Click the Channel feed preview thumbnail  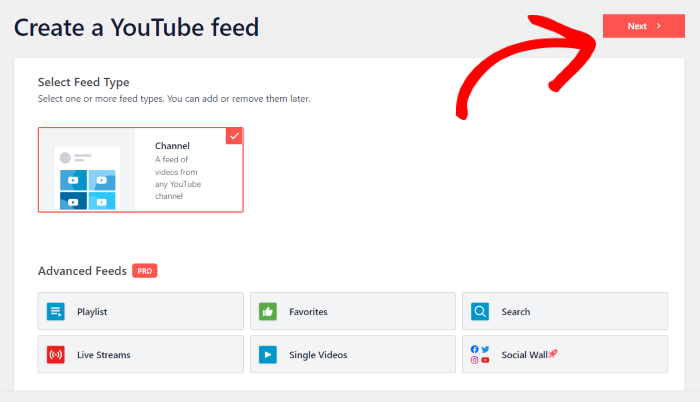pyautogui.click(x=87, y=169)
